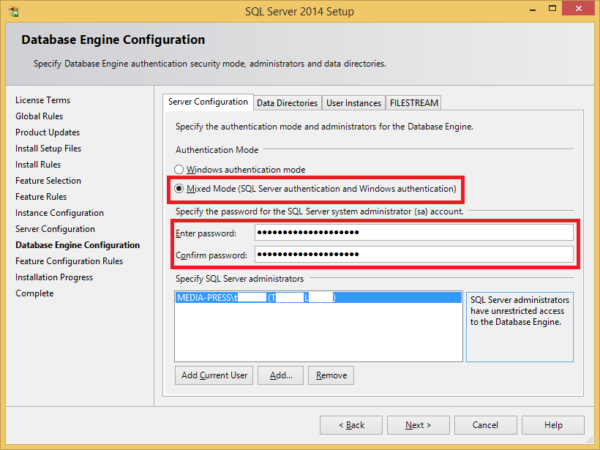
Task: Open the User Instances tab
Action: (354, 103)
